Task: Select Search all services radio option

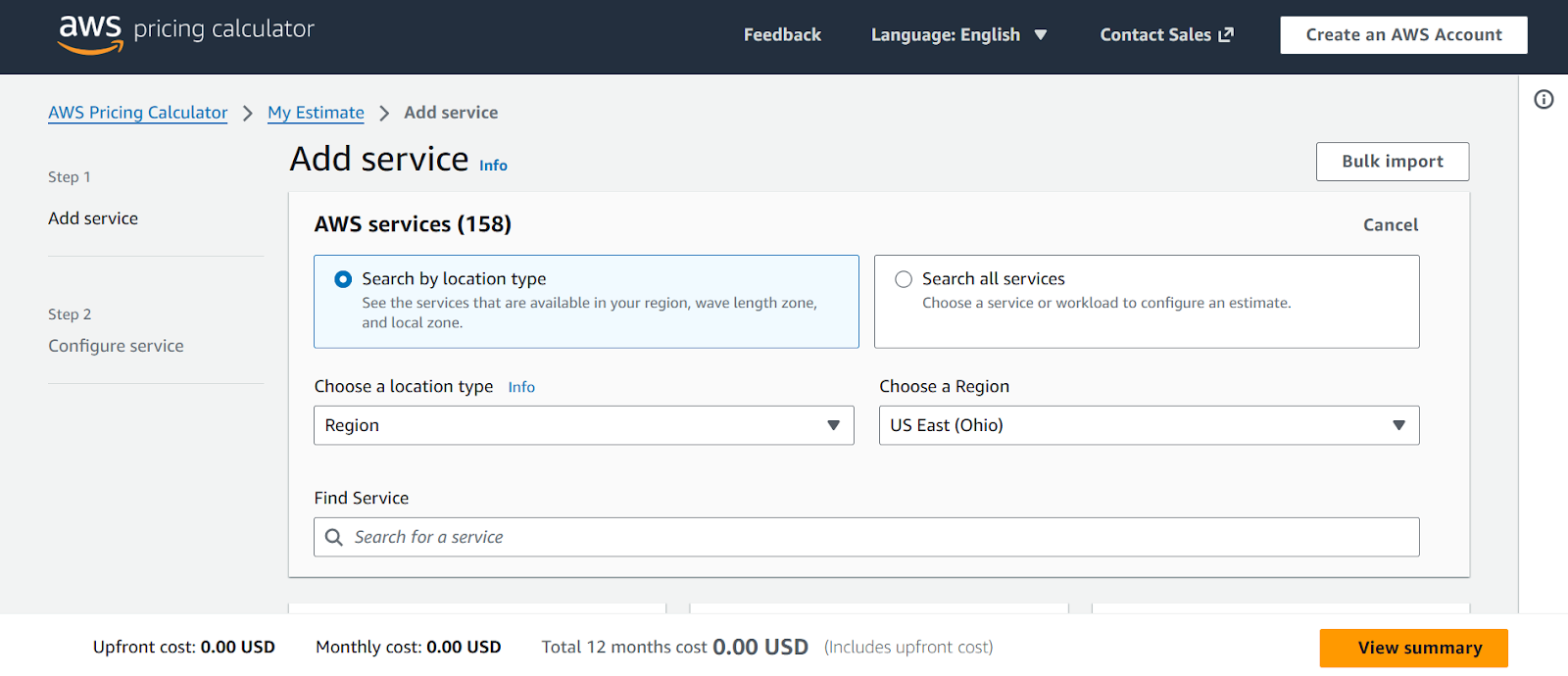Action: pos(904,279)
